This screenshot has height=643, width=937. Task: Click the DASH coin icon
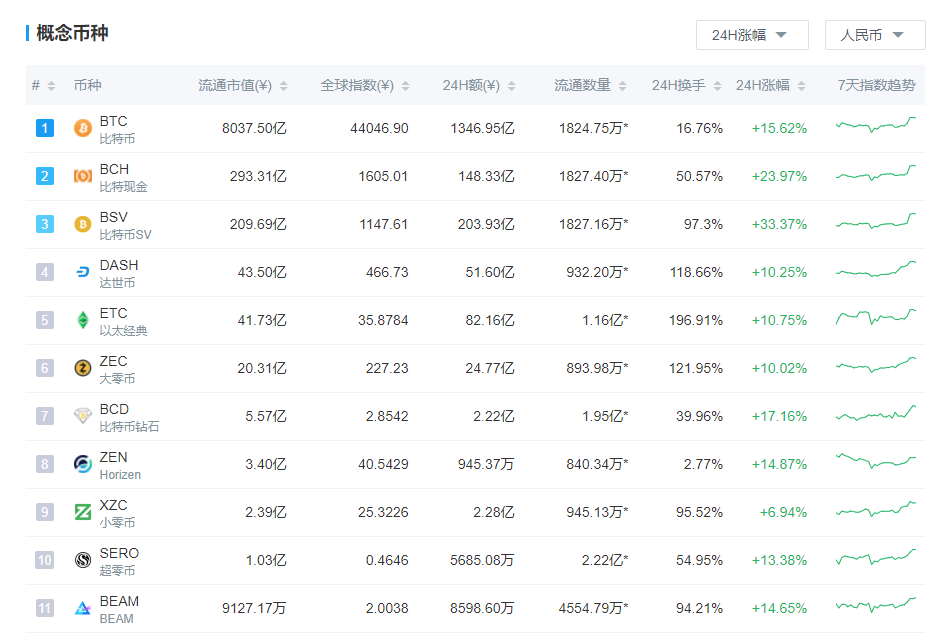pyautogui.click(x=82, y=272)
